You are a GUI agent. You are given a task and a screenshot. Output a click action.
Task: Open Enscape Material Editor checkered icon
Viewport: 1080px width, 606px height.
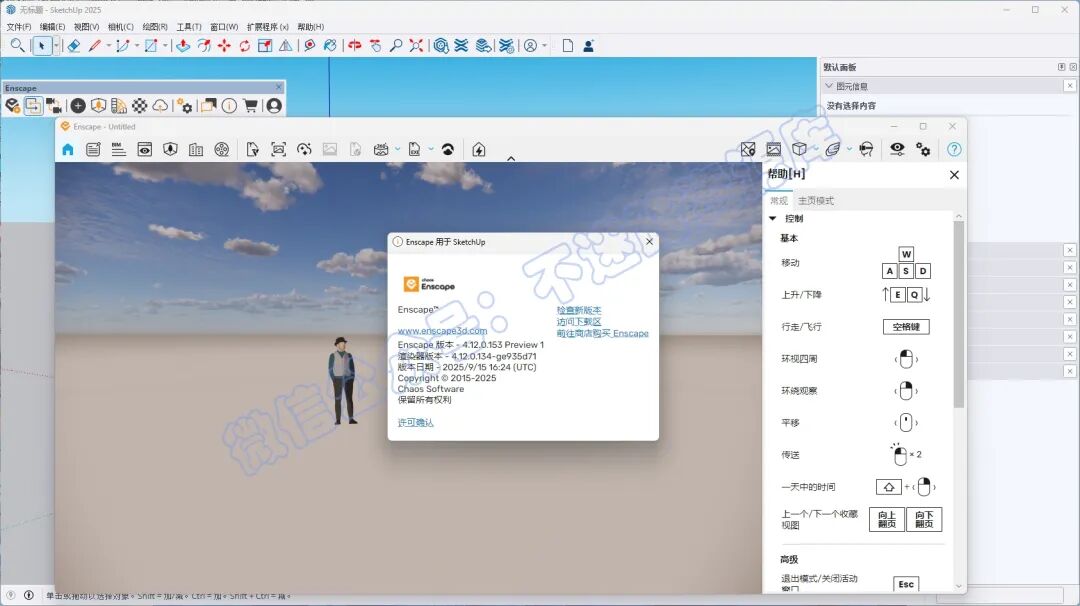[x=140, y=105]
